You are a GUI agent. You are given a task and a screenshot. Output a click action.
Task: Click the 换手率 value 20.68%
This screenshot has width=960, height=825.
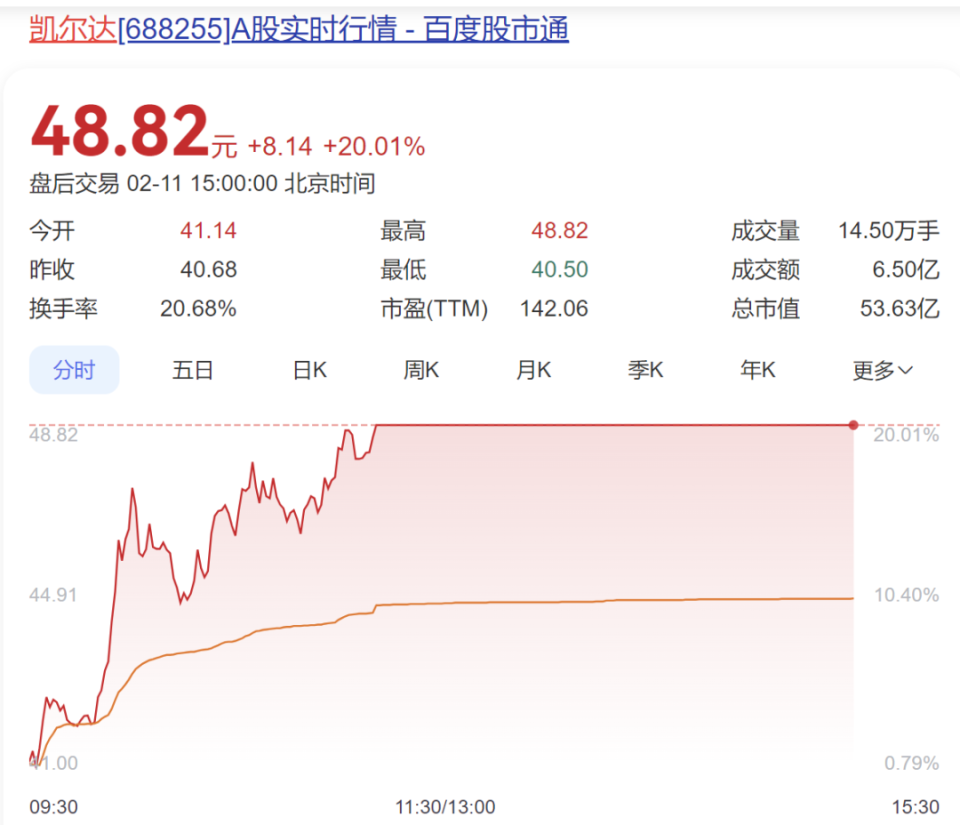click(198, 308)
